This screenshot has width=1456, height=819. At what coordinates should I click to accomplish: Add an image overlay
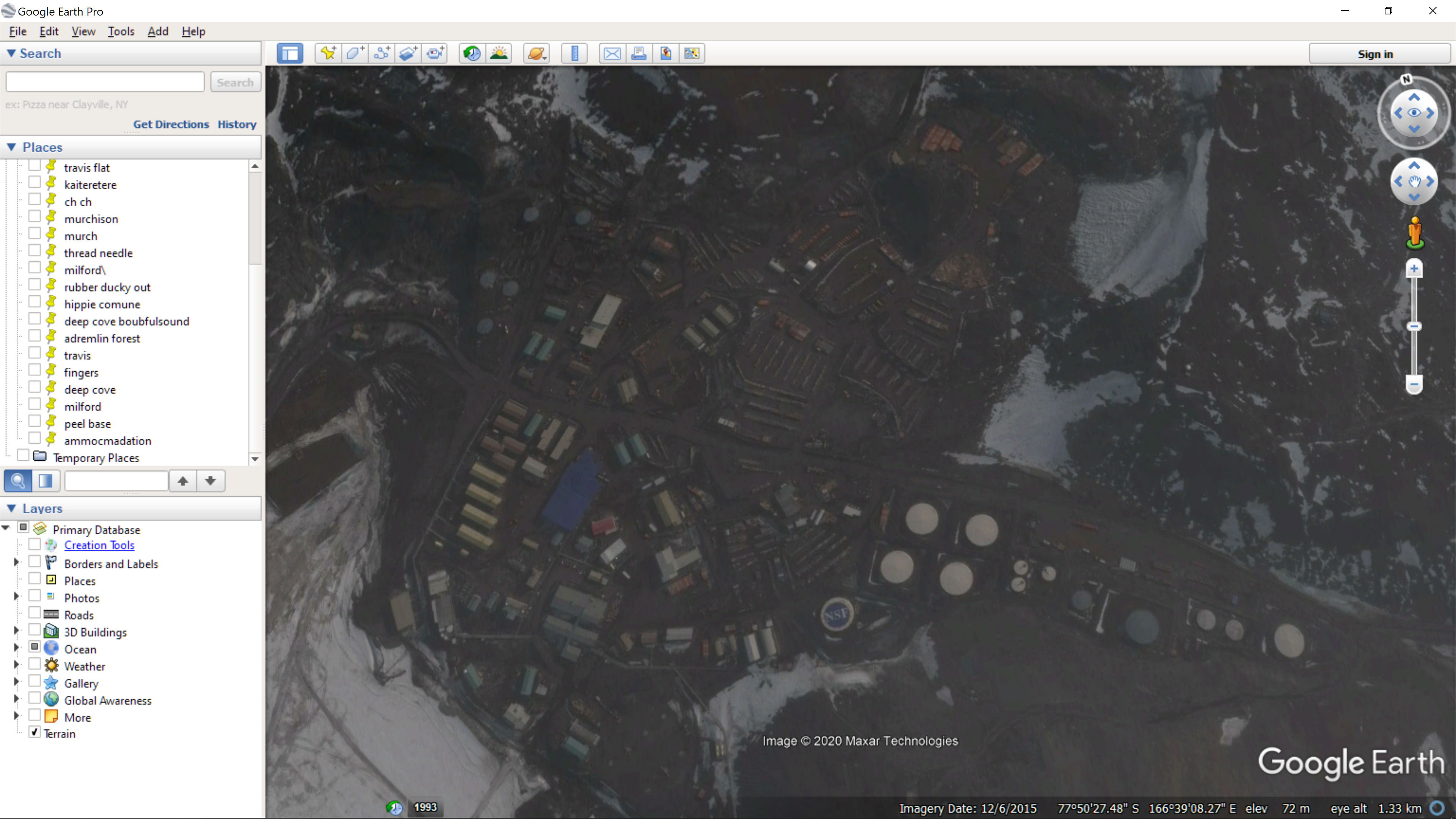pyautogui.click(x=409, y=54)
